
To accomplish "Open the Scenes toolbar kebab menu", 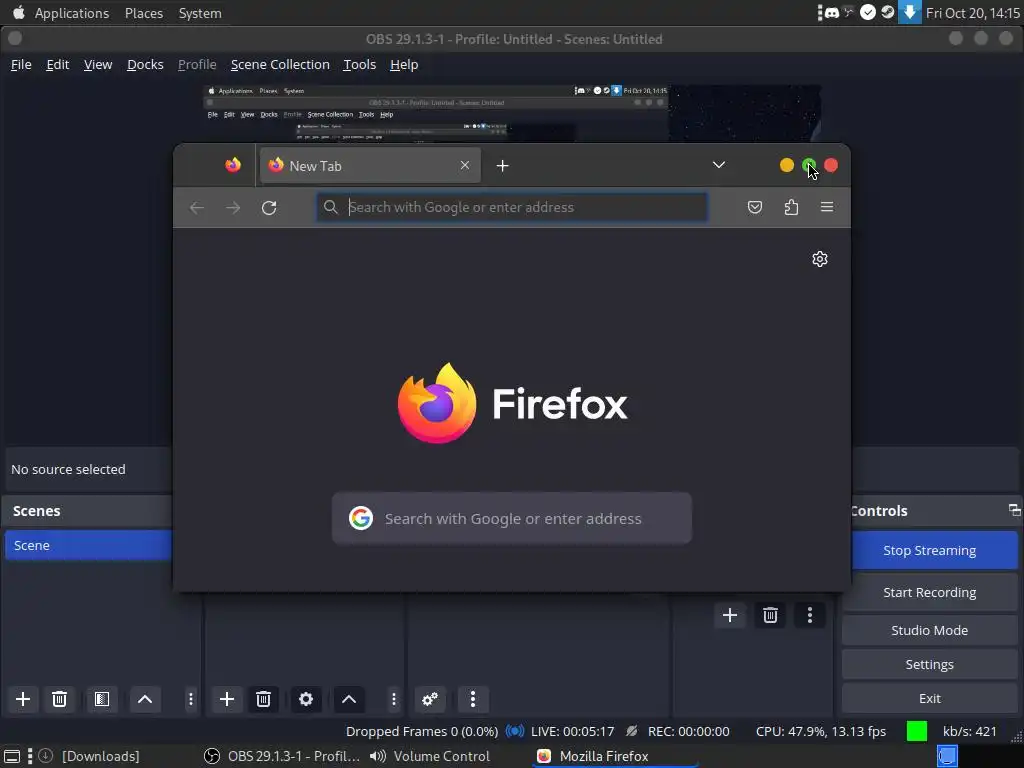I will (191, 699).
